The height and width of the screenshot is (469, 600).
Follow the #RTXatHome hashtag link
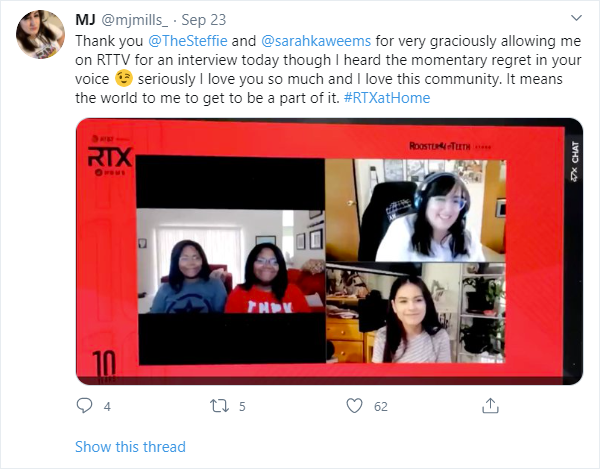[387, 98]
